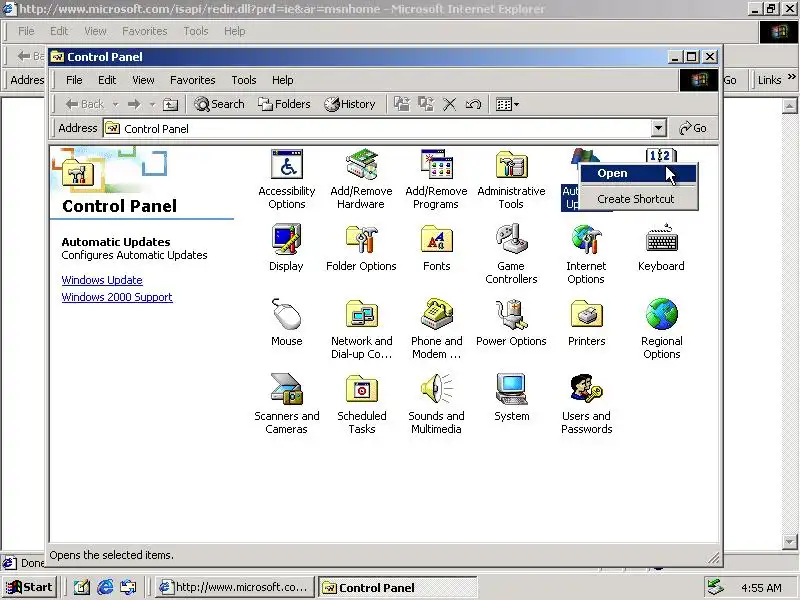Expand Internet Explorer Links toolbar chevron
This screenshot has height=600, width=800.
click(x=791, y=77)
